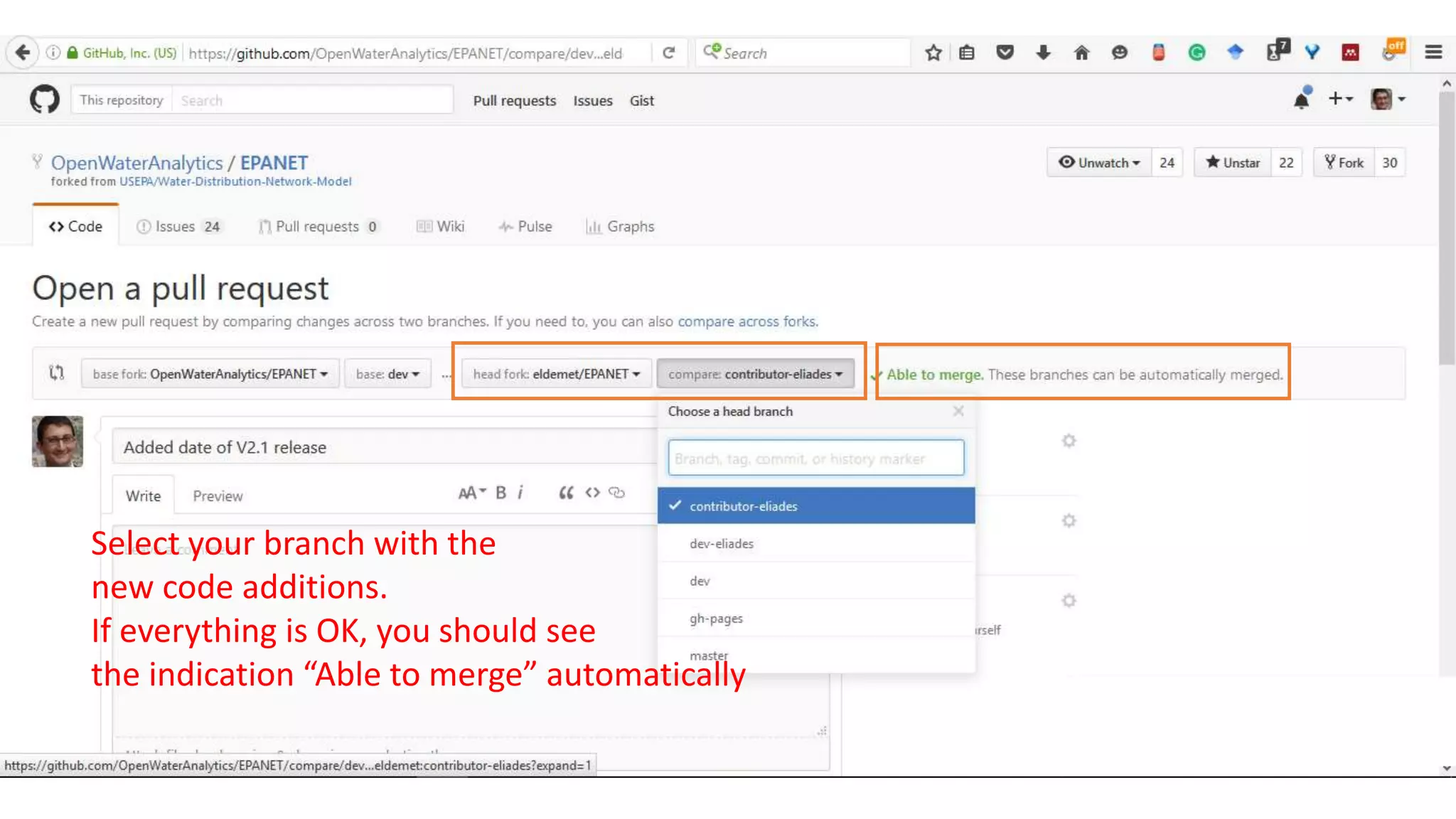This screenshot has height=819, width=1456.
Task: Click the GitHub Octocat logo
Action: click(x=44, y=100)
